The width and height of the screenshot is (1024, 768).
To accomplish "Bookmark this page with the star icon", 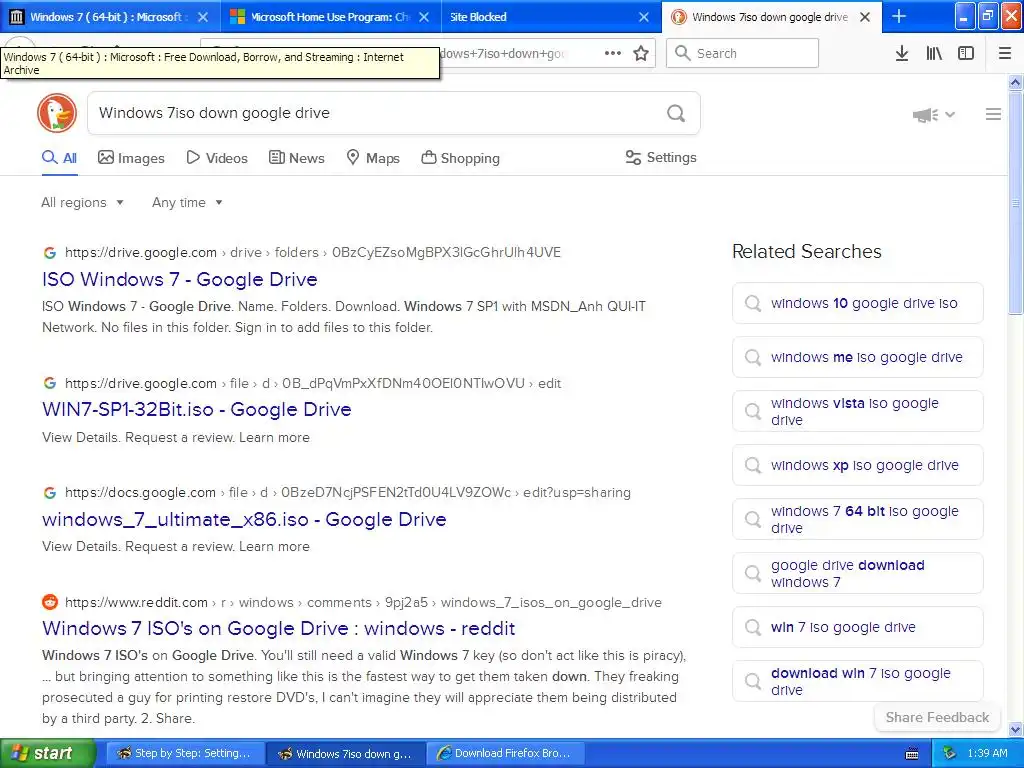I will coord(641,54).
